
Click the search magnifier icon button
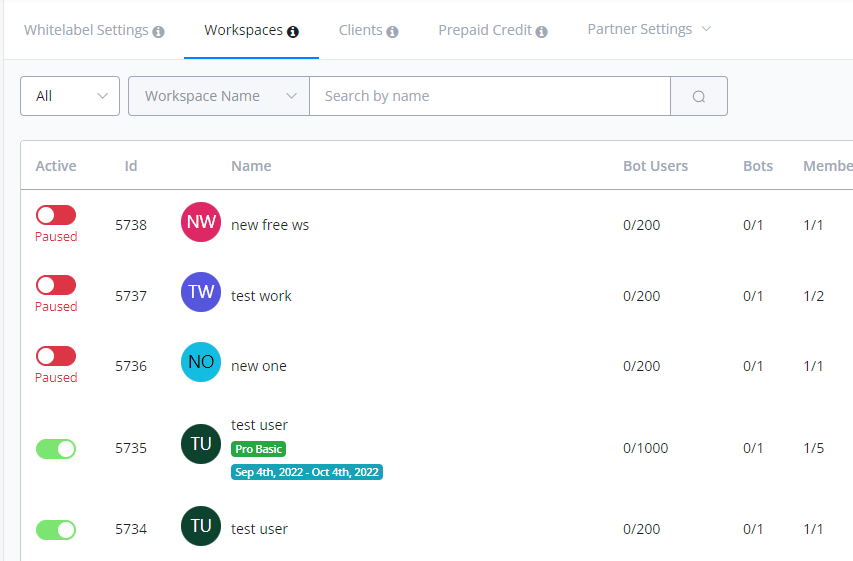[x=698, y=96]
